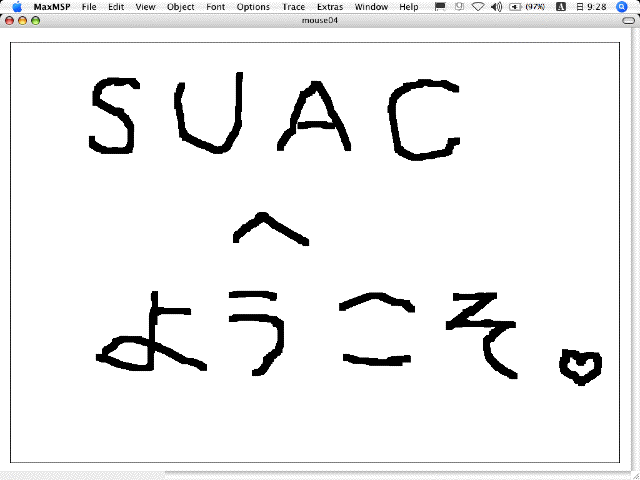The image size is (640, 480).
Task: Click the toolbar toggle pill button
Action: click(629, 20)
